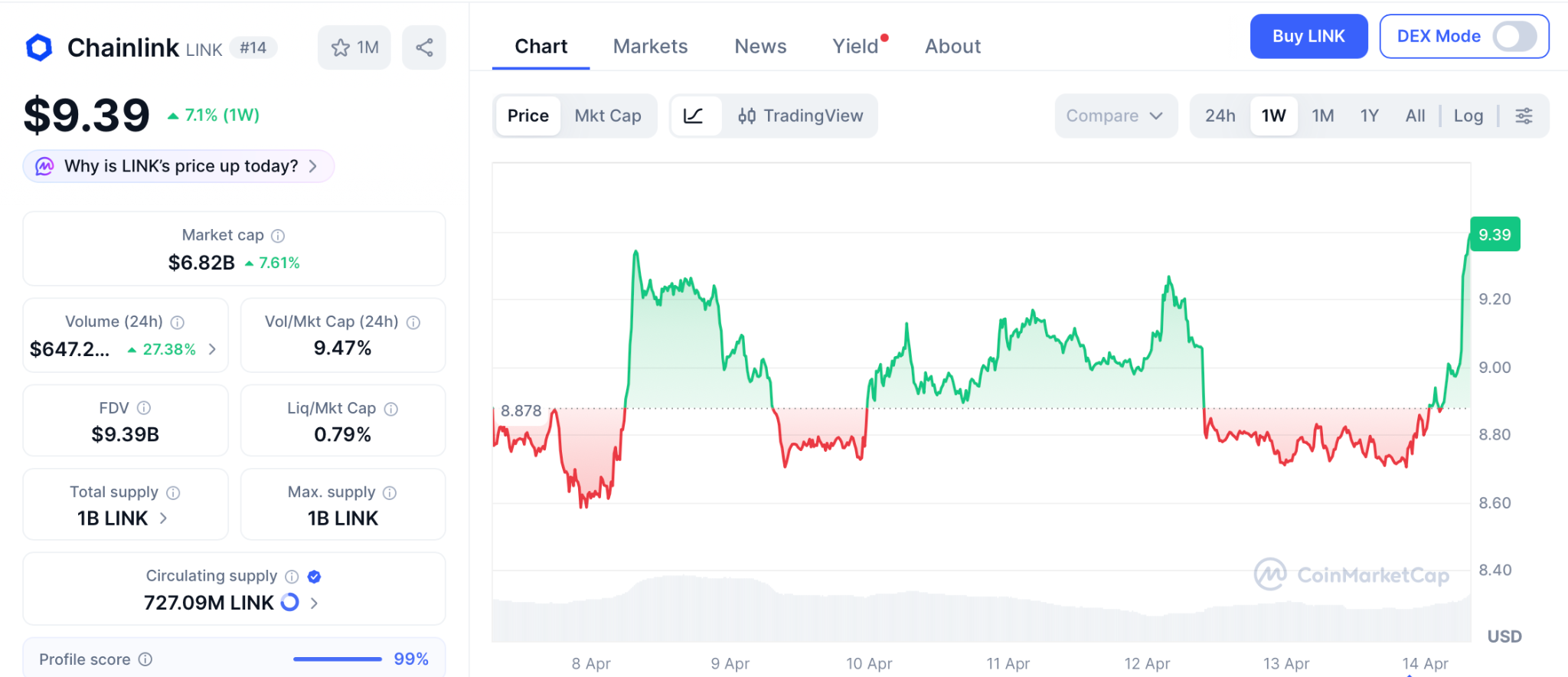Switch chart to Mkt Cap view

(608, 116)
